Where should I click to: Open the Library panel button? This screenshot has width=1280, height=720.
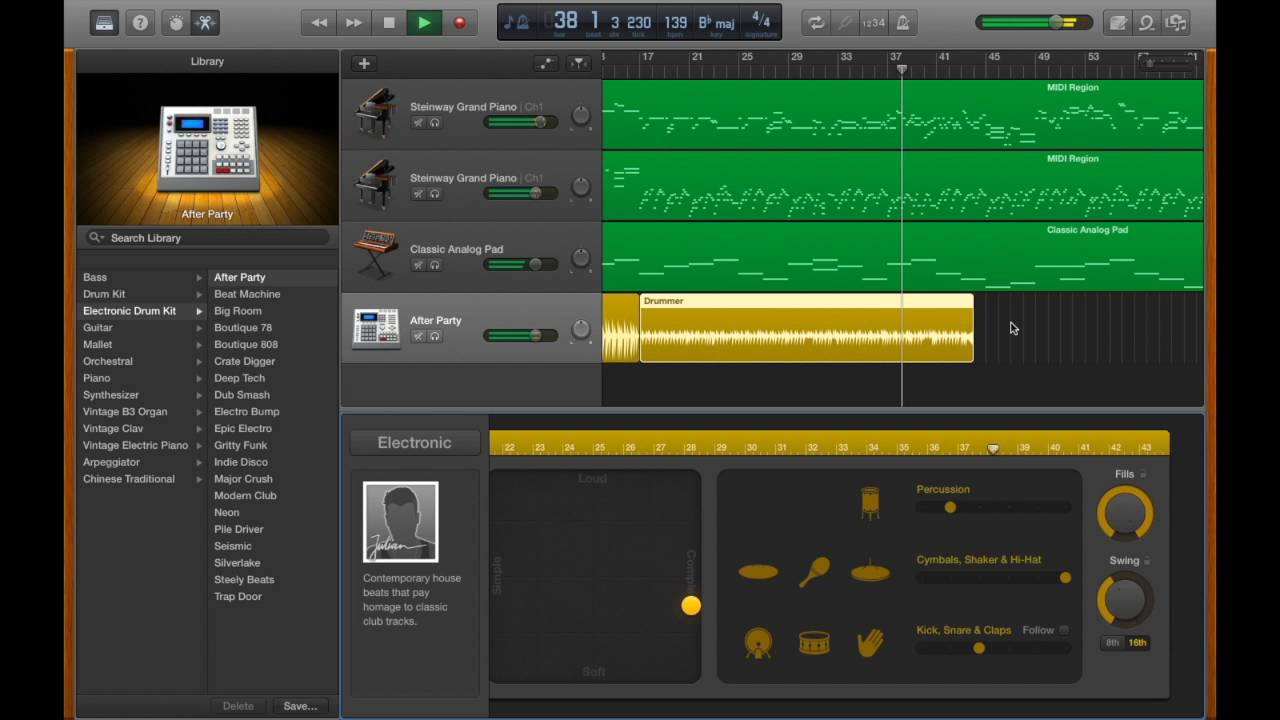click(x=102, y=22)
